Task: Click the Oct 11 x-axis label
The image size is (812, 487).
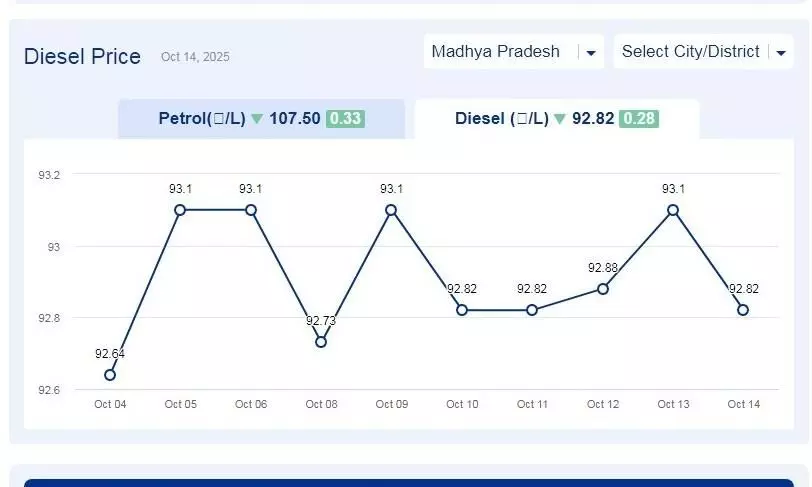Action: point(532,404)
